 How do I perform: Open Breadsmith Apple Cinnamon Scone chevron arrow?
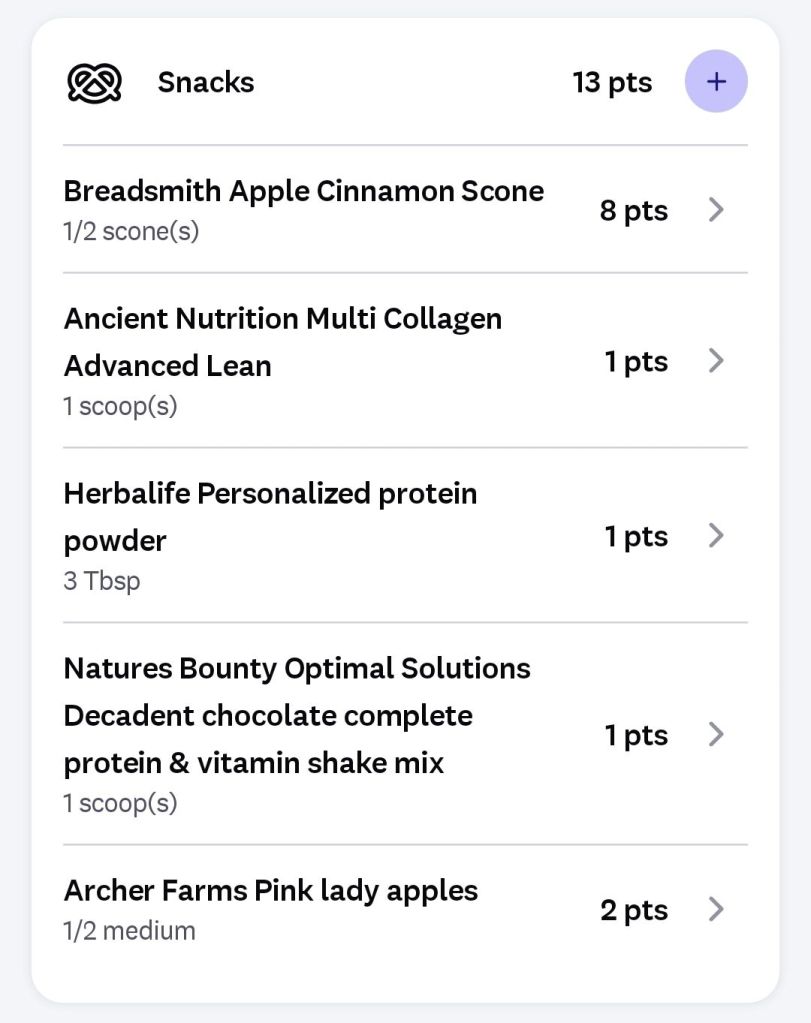[715, 210]
